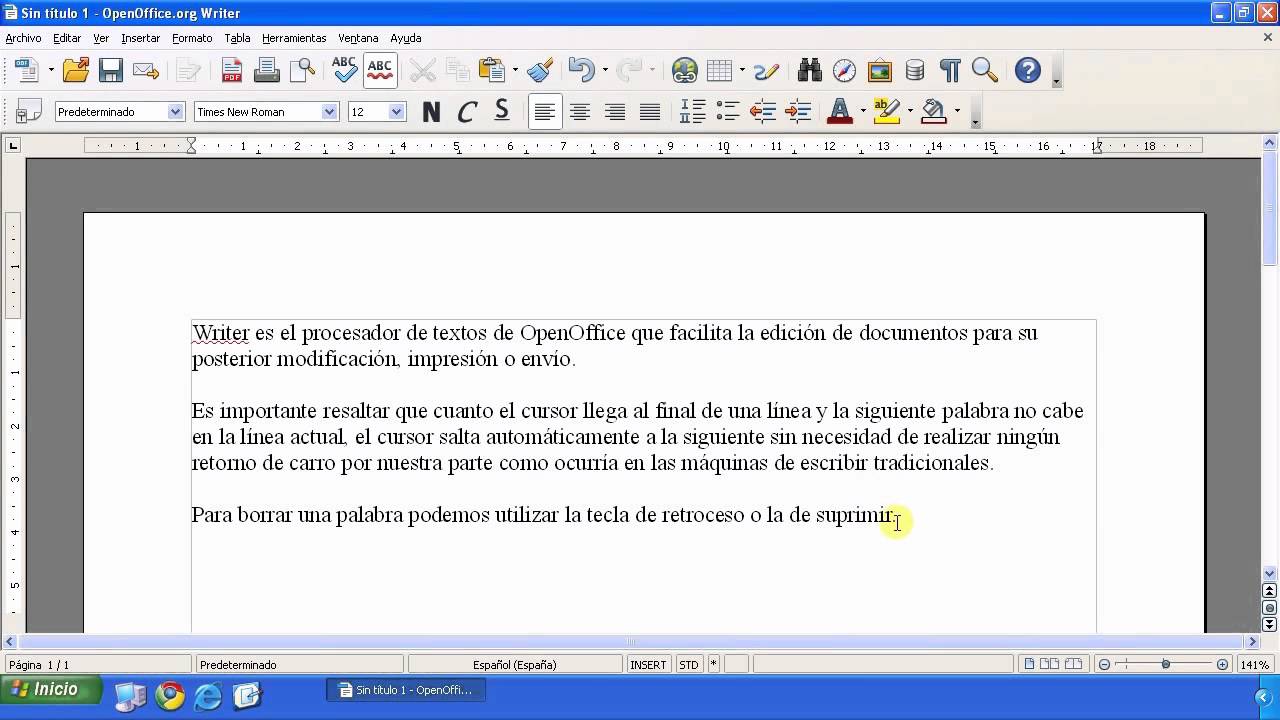Set Centered paragraph alignment
This screenshot has height=720, width=1280.
[x=580, y=112]
